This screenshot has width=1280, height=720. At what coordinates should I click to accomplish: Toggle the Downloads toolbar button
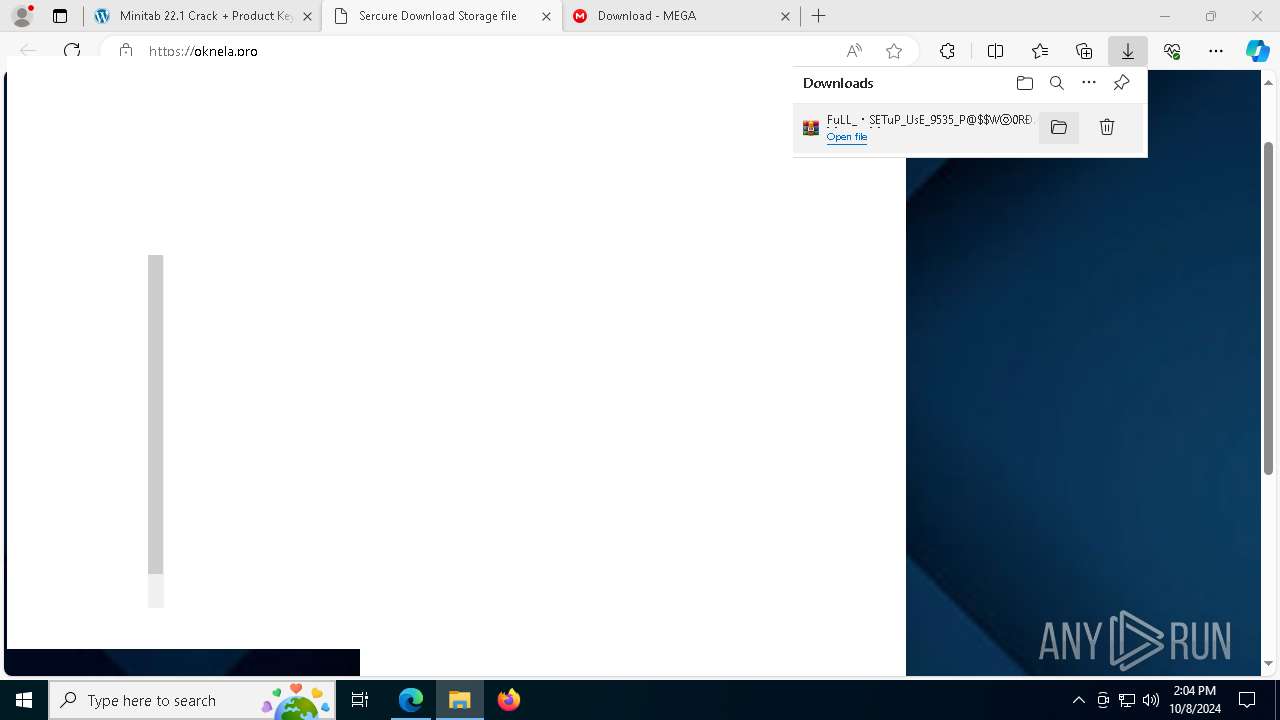[x=1128, y=51]
